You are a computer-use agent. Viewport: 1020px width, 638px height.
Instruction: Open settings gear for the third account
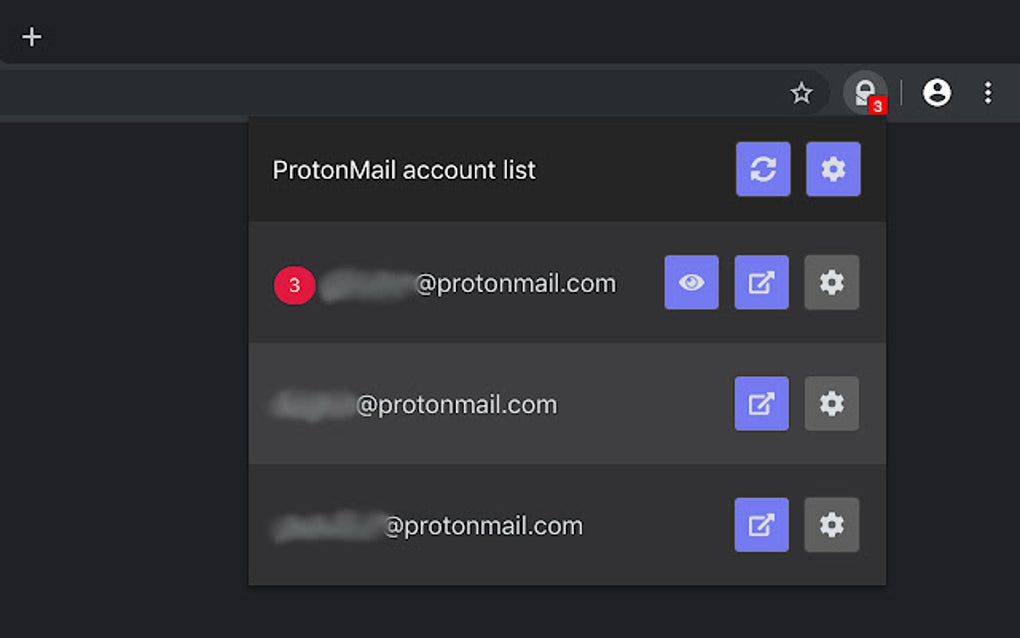coord(831,525)
